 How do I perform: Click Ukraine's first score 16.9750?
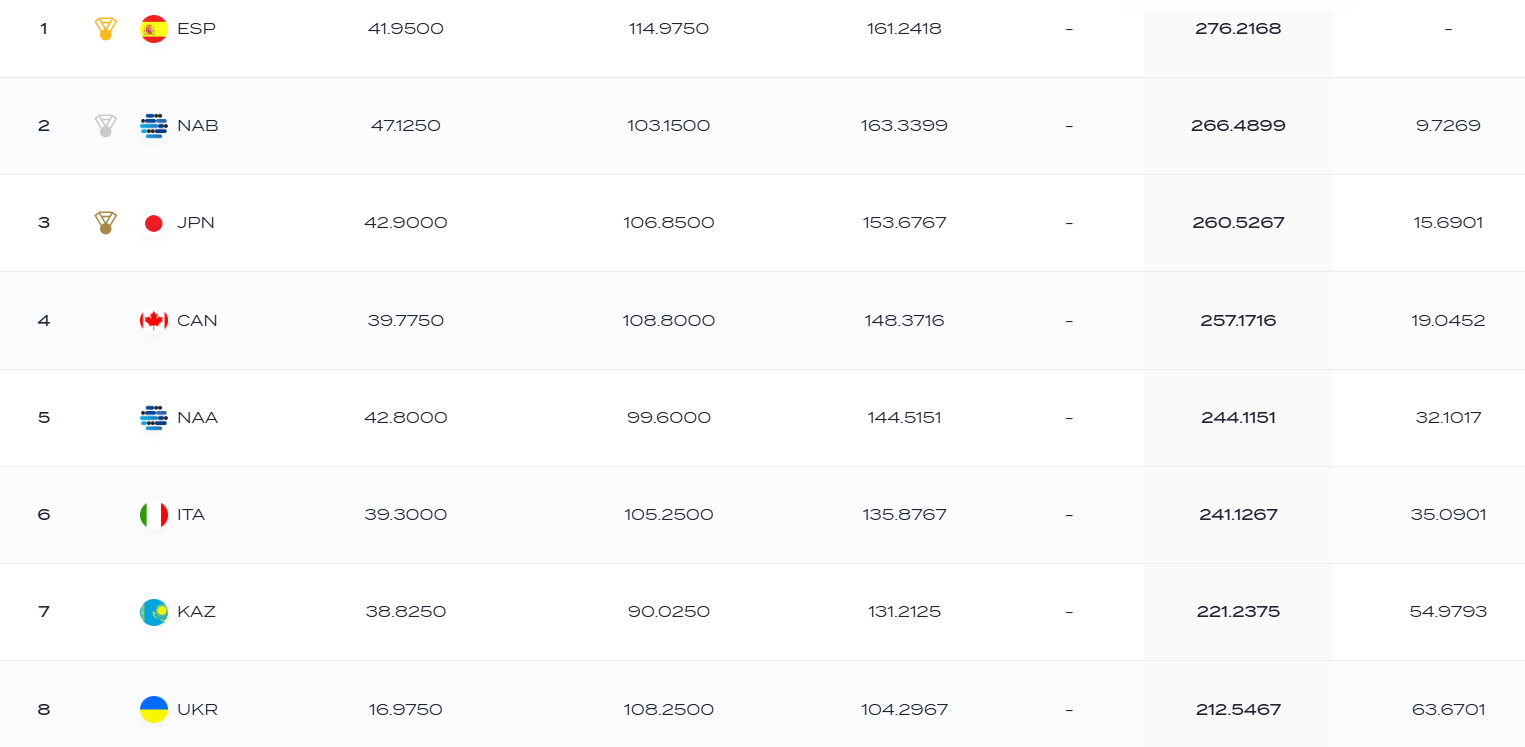coord(406,710)
